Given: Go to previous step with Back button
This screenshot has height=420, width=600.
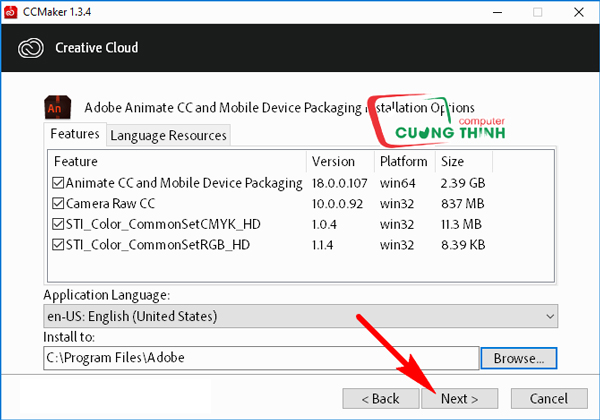Looking at the screenshot, I should click(381, 399).
